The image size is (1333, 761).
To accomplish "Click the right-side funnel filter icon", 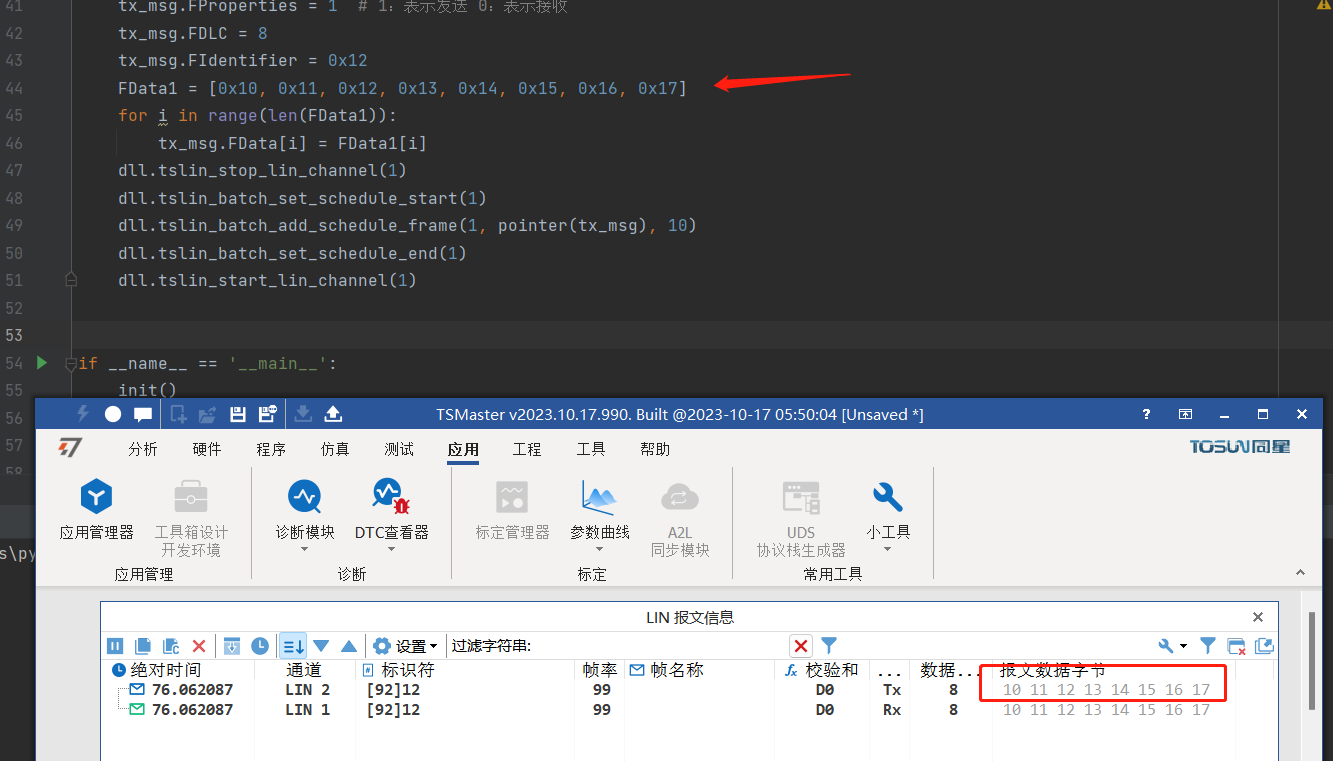I will 1208,646.
